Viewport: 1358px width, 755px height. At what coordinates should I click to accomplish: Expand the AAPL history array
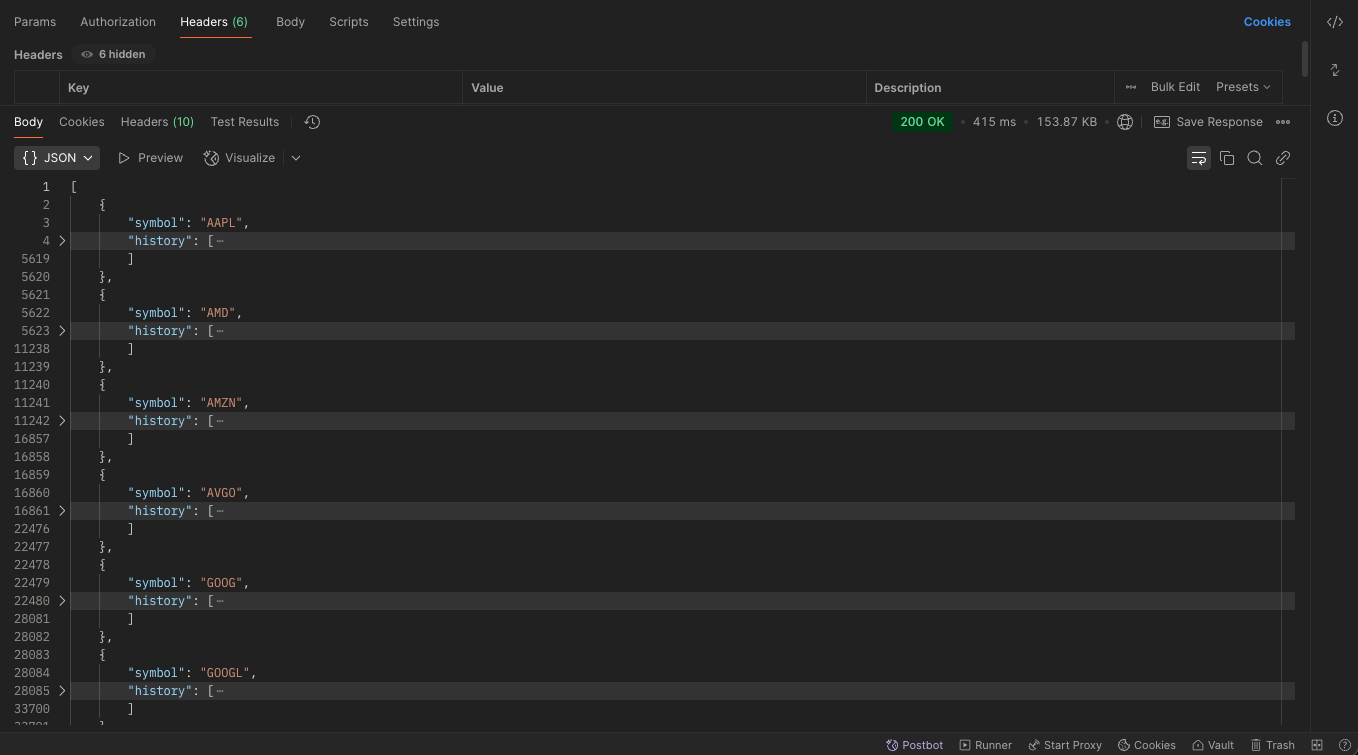(x=62, y=241)
